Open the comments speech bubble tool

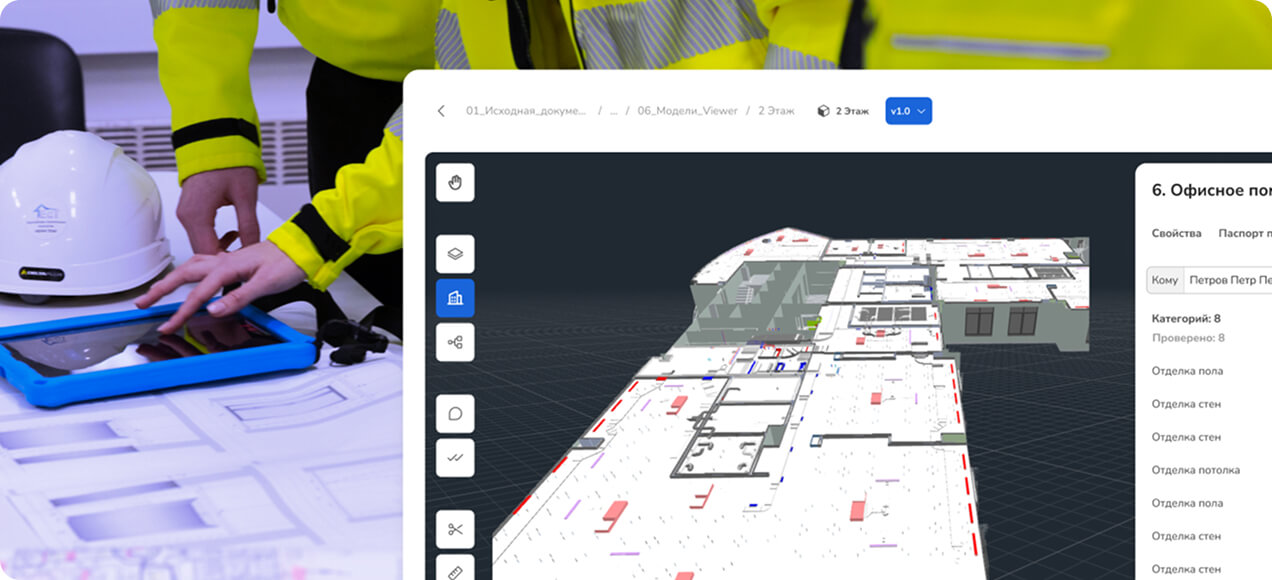tap(455, 414)
